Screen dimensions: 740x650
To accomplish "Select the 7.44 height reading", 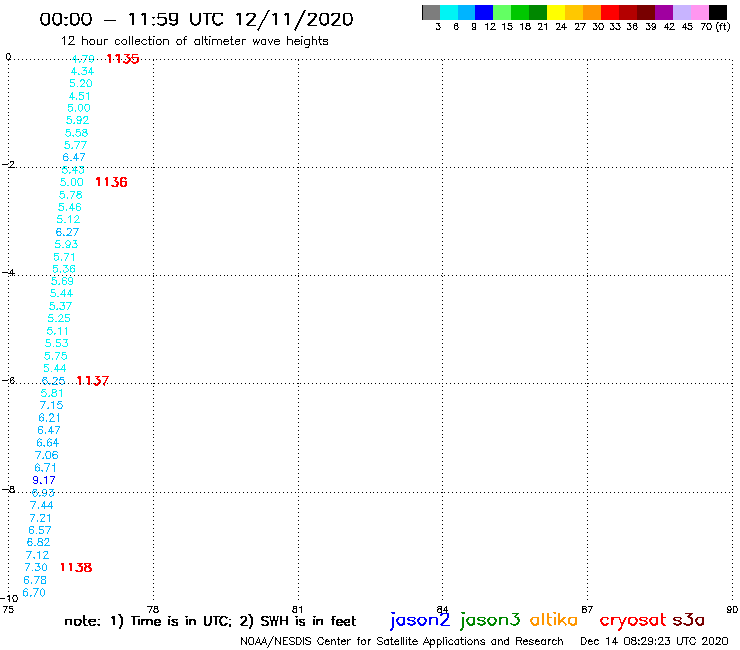I will (x=42, y=505).
